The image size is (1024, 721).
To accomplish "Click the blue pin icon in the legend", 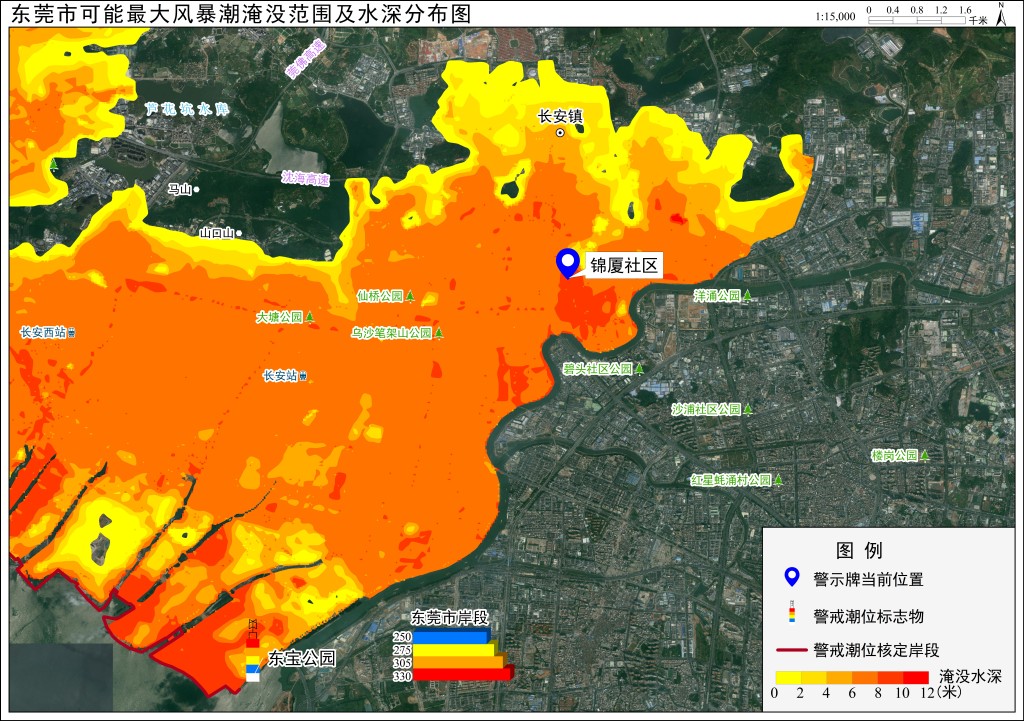I will [792, 577].
